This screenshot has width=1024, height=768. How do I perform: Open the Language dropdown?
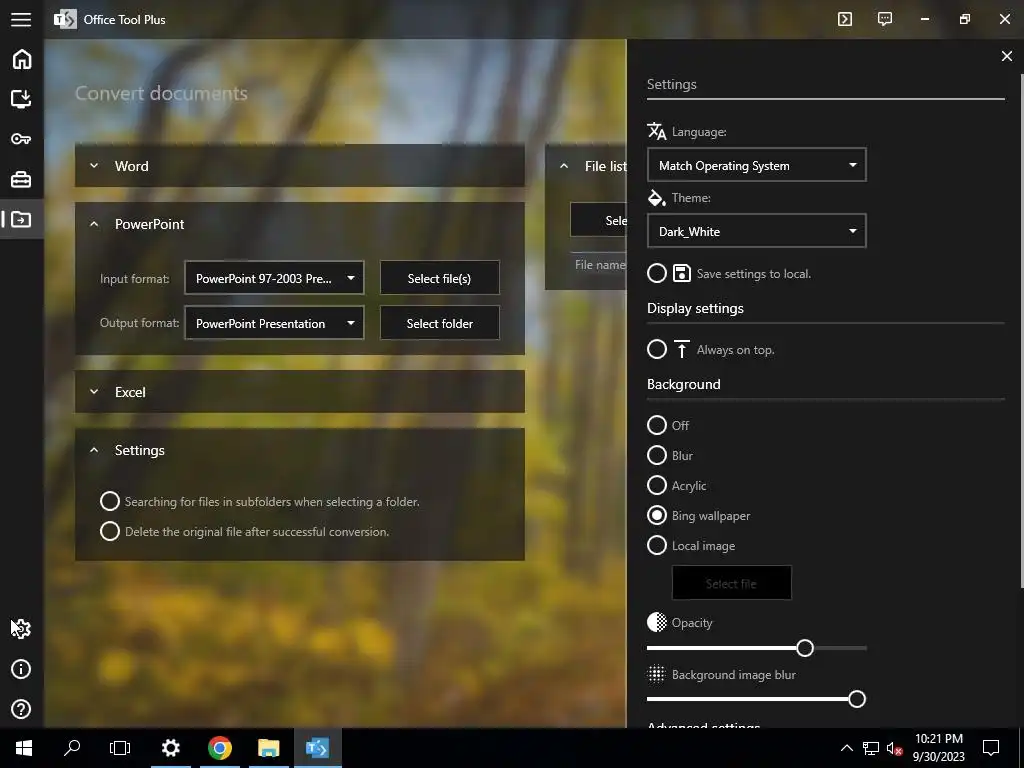(x=756, y=165)
